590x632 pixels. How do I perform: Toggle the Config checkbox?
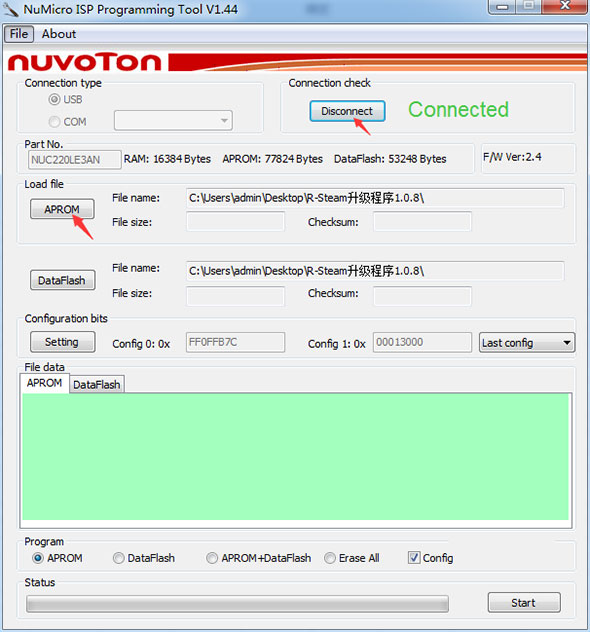414,557
